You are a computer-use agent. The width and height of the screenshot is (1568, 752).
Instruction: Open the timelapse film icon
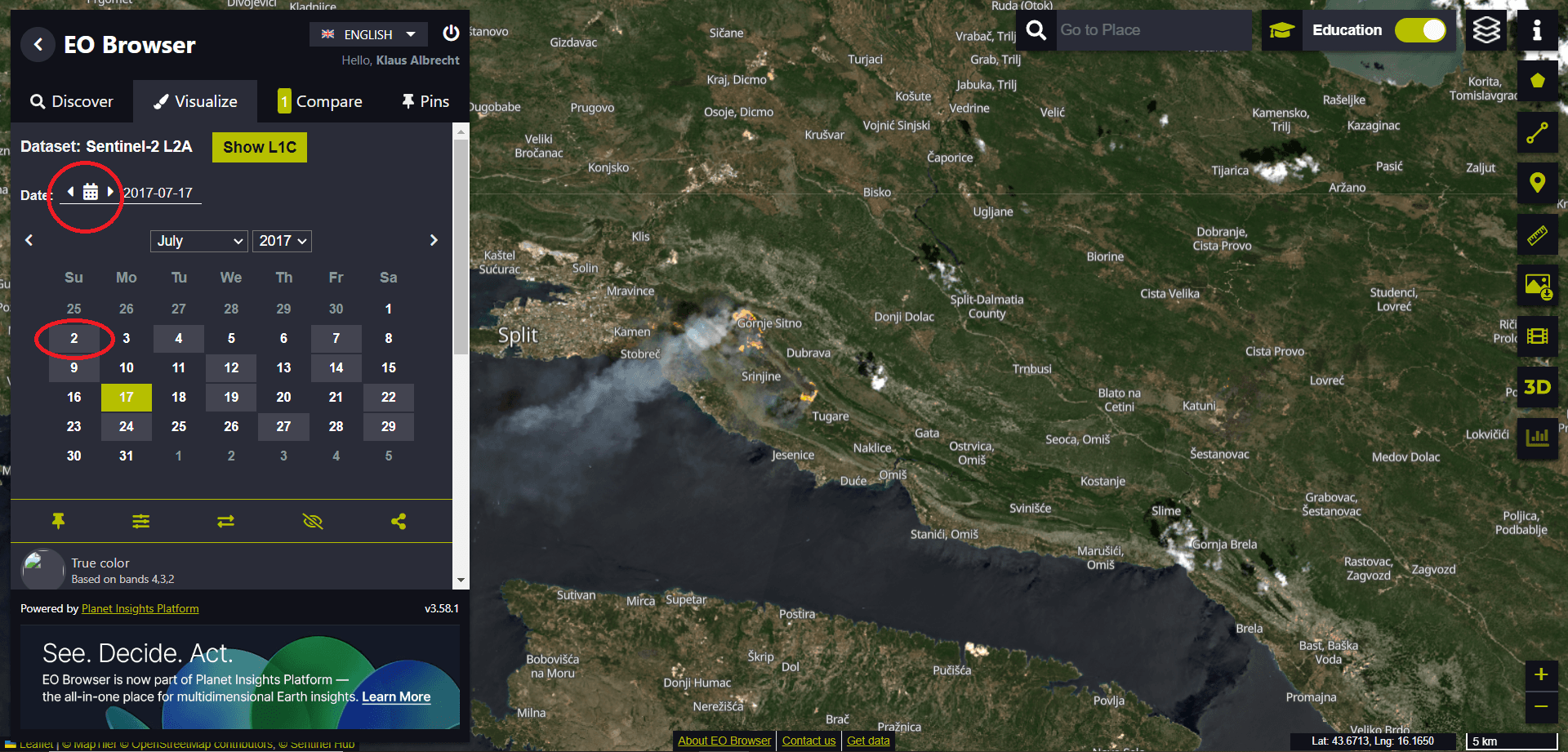coord(1537,336)
